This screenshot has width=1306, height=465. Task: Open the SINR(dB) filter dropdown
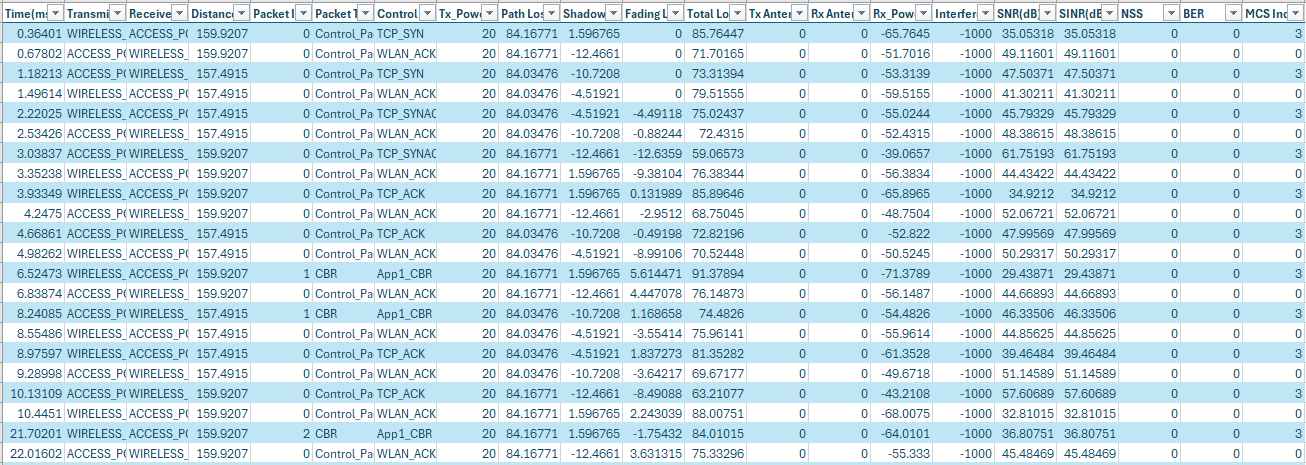tap(1108, 13)
